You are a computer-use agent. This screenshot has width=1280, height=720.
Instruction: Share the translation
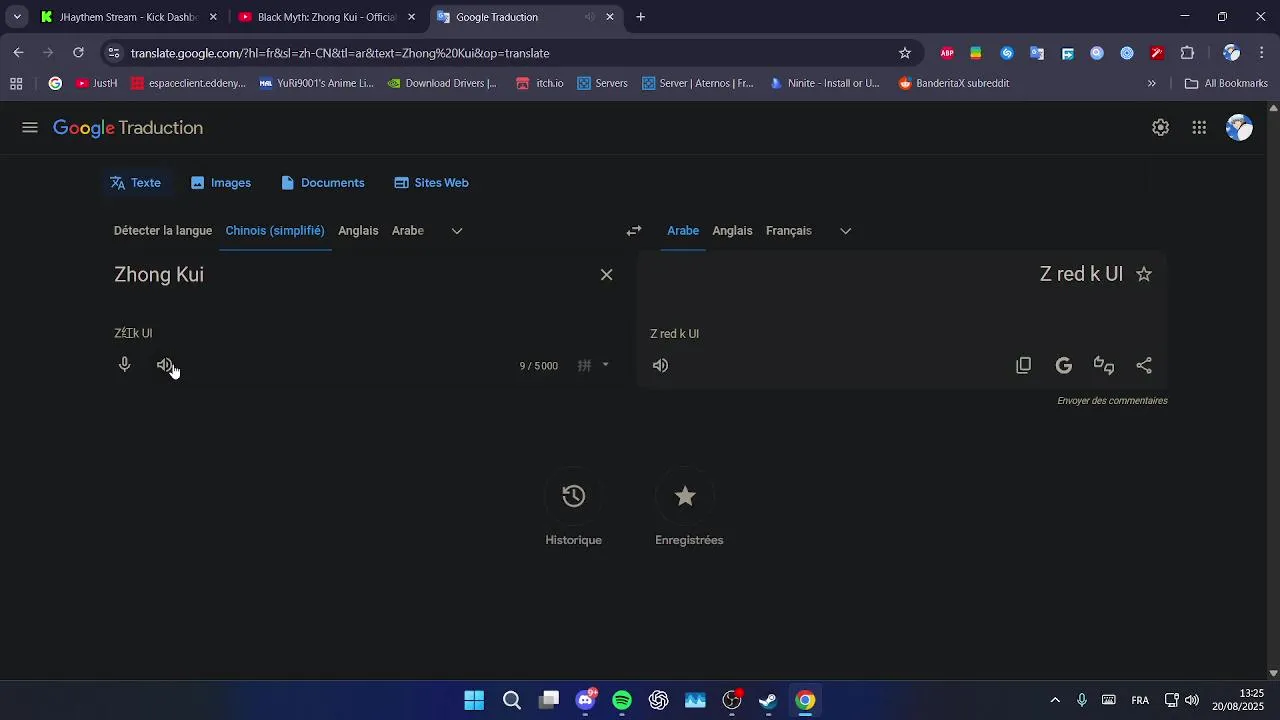coord(1144,366)
